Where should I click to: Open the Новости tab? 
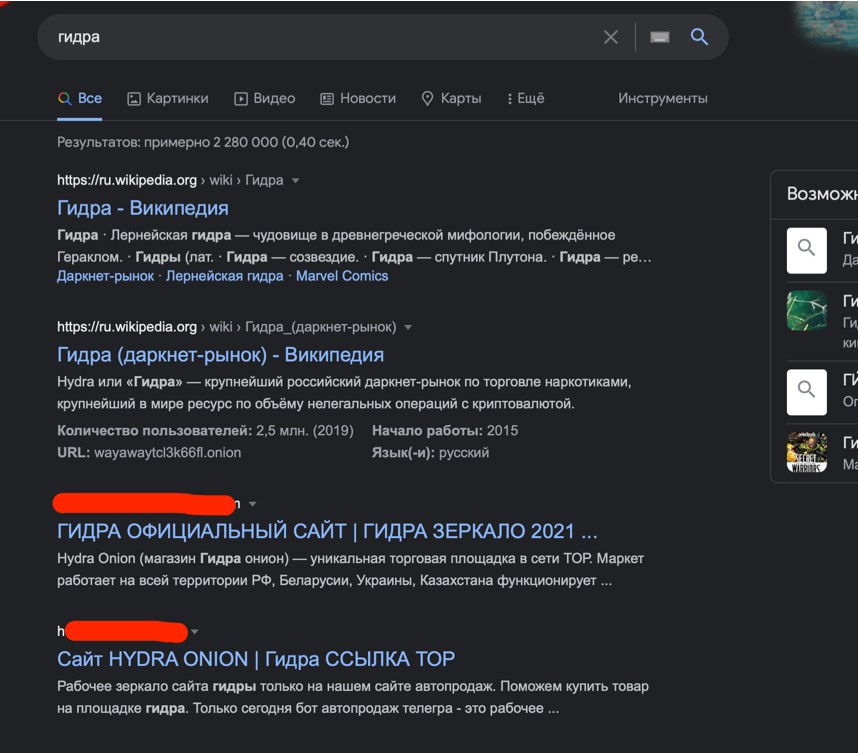click(358, 99)
